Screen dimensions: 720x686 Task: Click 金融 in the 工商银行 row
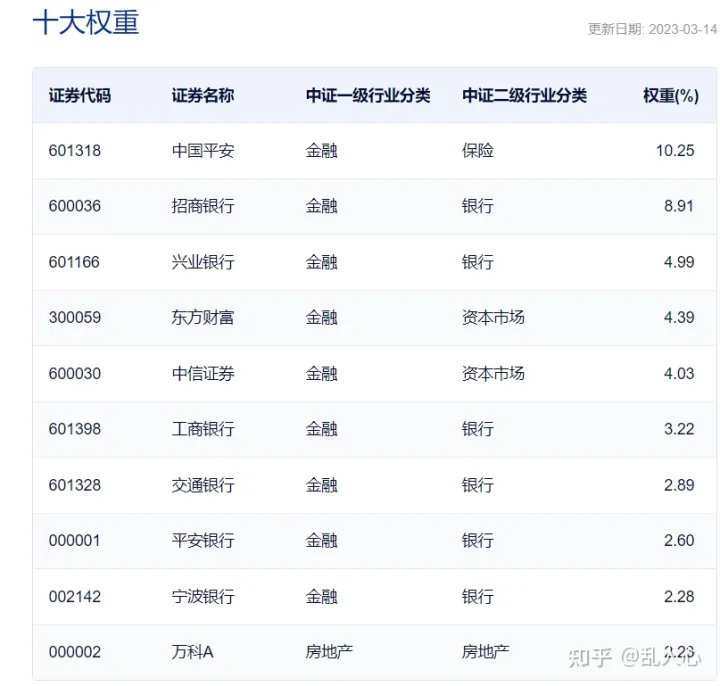[321, 429]
